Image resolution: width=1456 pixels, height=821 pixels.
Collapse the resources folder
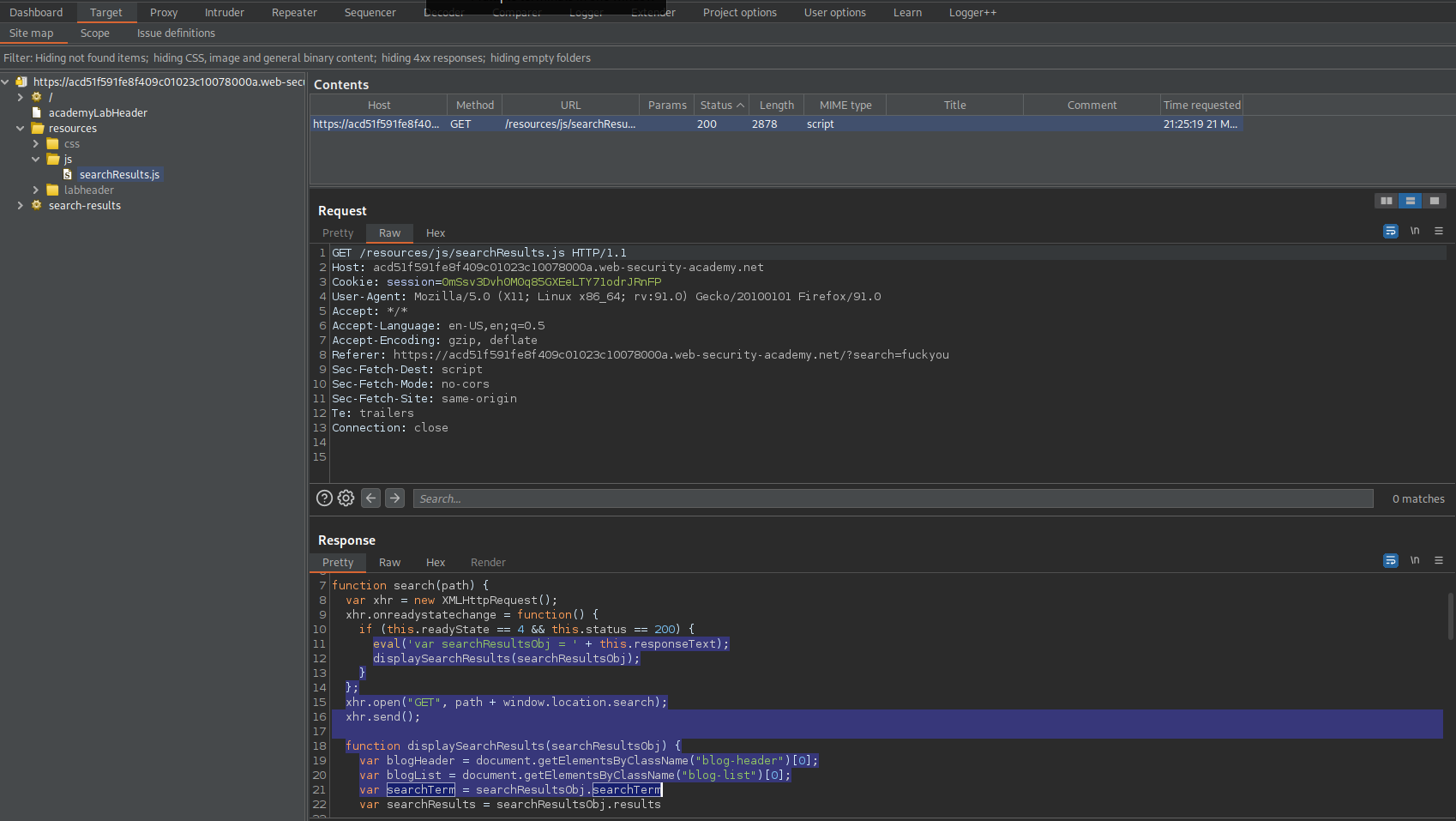point(21,129)
